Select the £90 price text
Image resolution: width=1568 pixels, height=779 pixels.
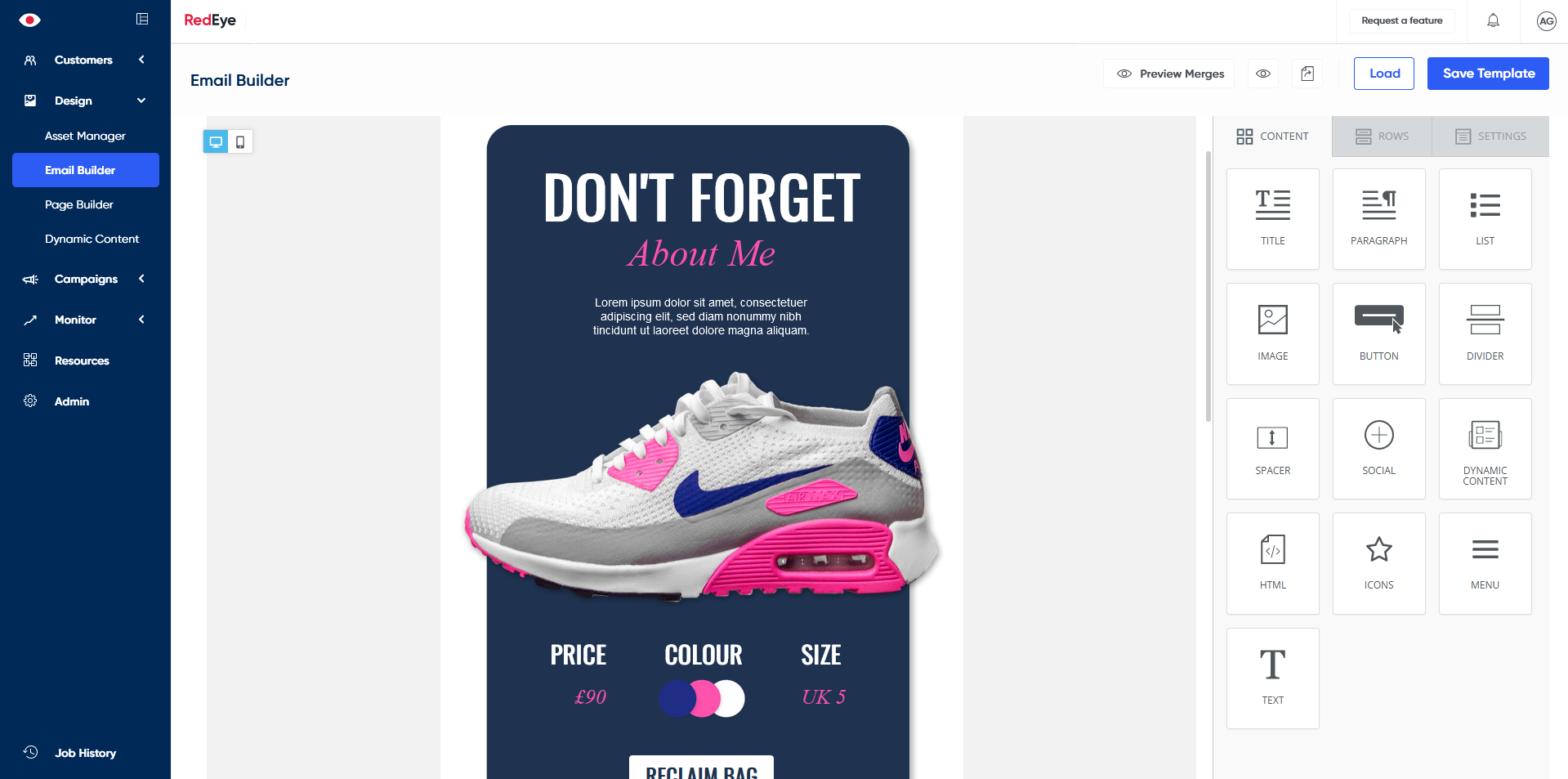pyautogui.click(x=590, y=697)
